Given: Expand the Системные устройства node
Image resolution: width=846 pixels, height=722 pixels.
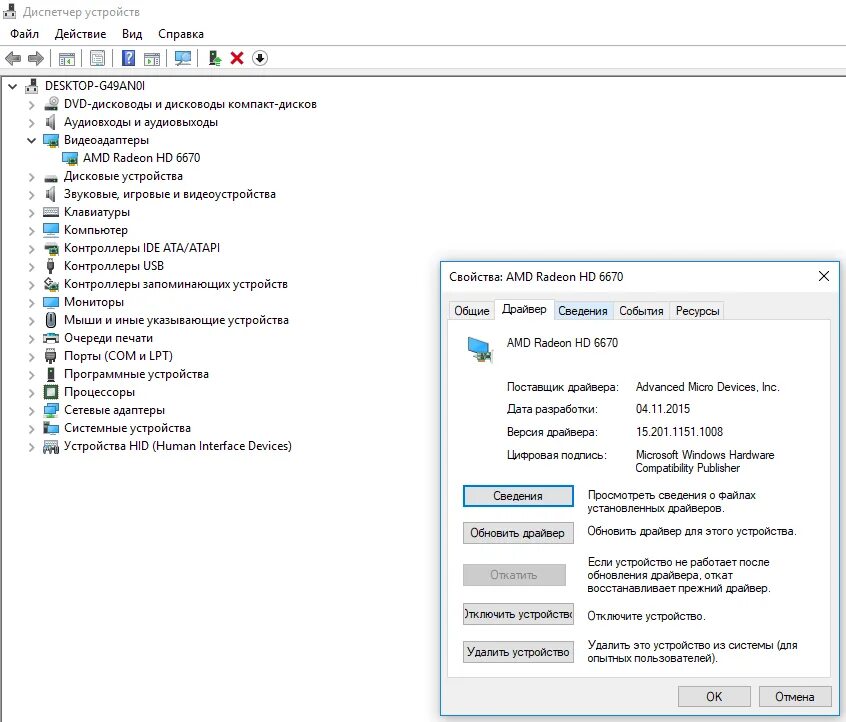Looking at the screenshot, I should (x=31, y=428).
